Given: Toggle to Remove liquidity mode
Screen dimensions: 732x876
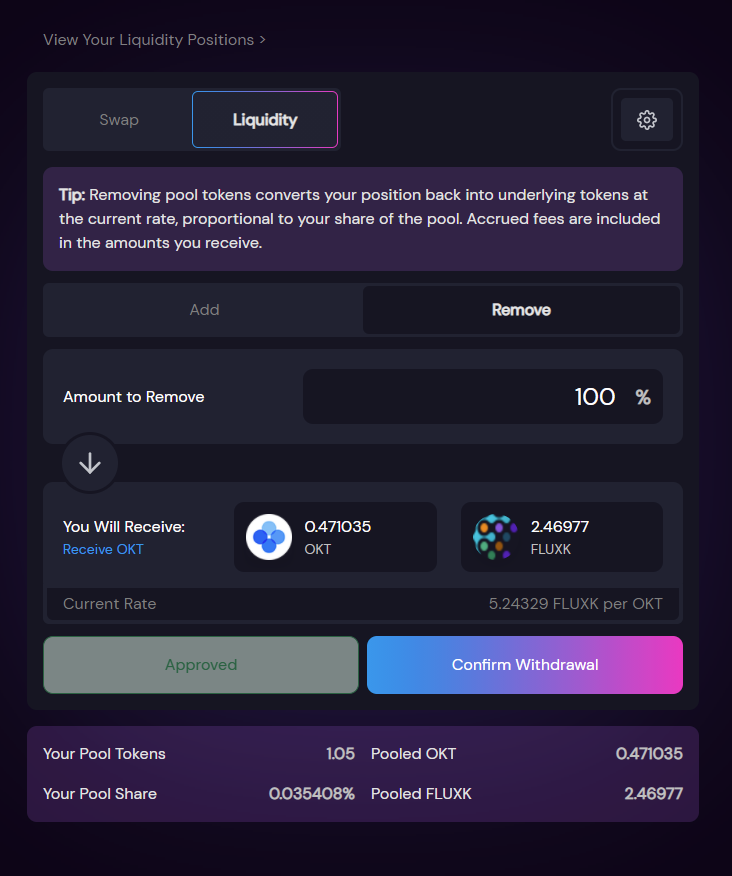Looking at the screenshot, I should (521, 310).
